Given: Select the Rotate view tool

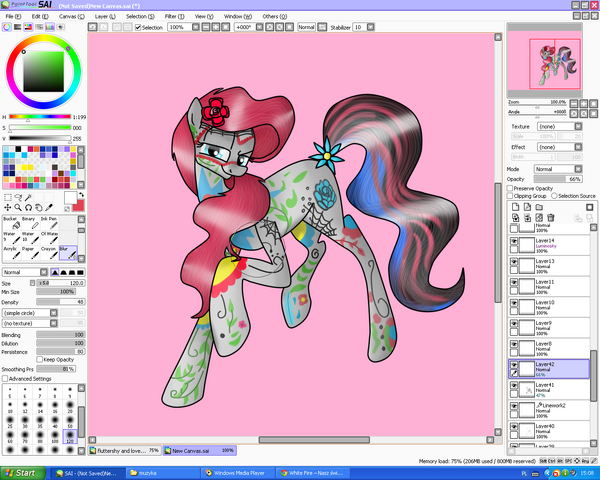Looking at the screenshot, I should coord(28,207).
